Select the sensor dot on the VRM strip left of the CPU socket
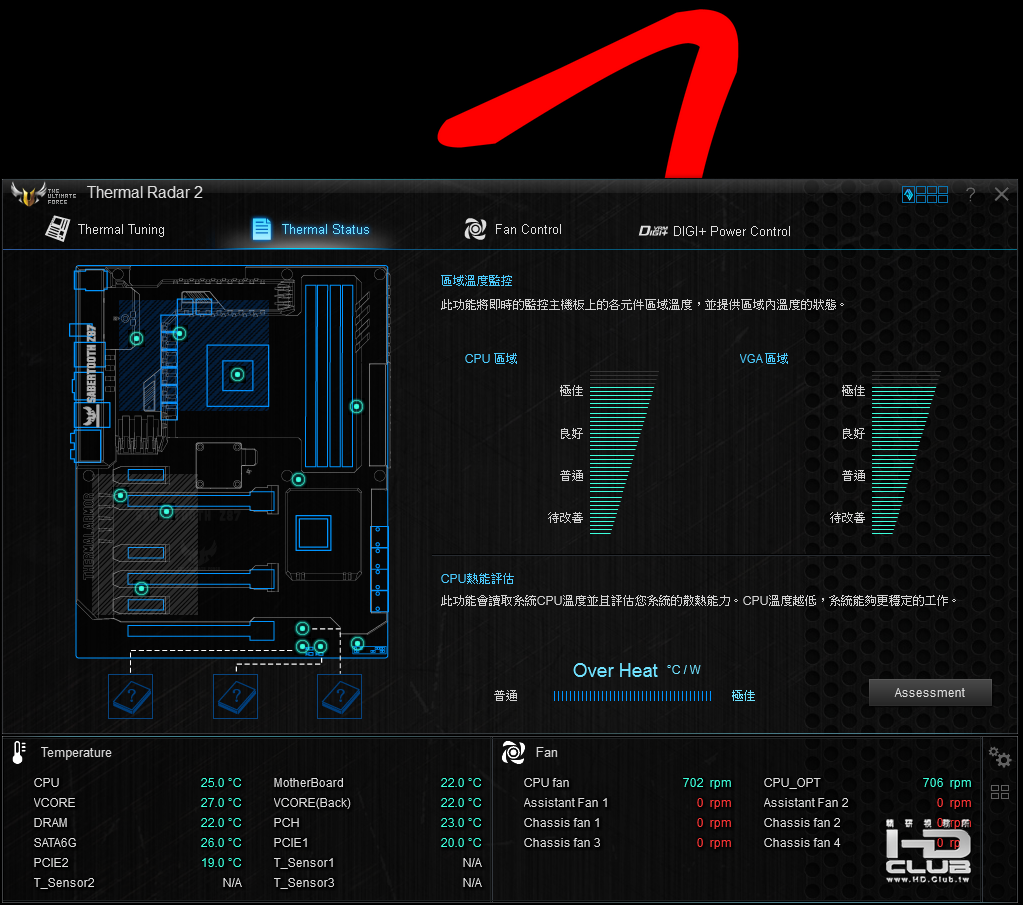The height and width of the screenshot is (905, 1023). [x=179, y=333]
